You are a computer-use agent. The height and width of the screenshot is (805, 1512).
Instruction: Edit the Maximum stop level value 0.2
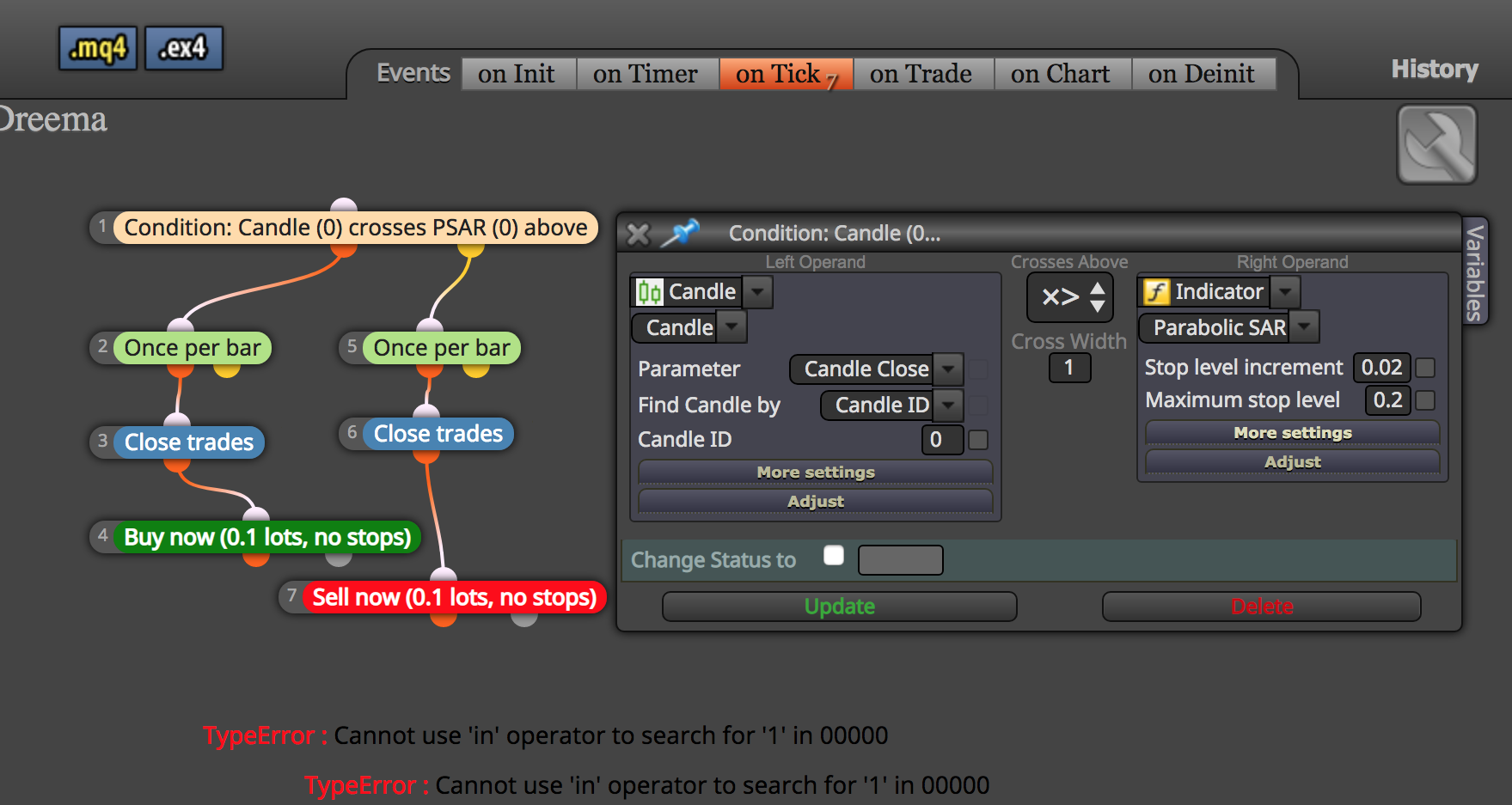[x=1387, y=400]
